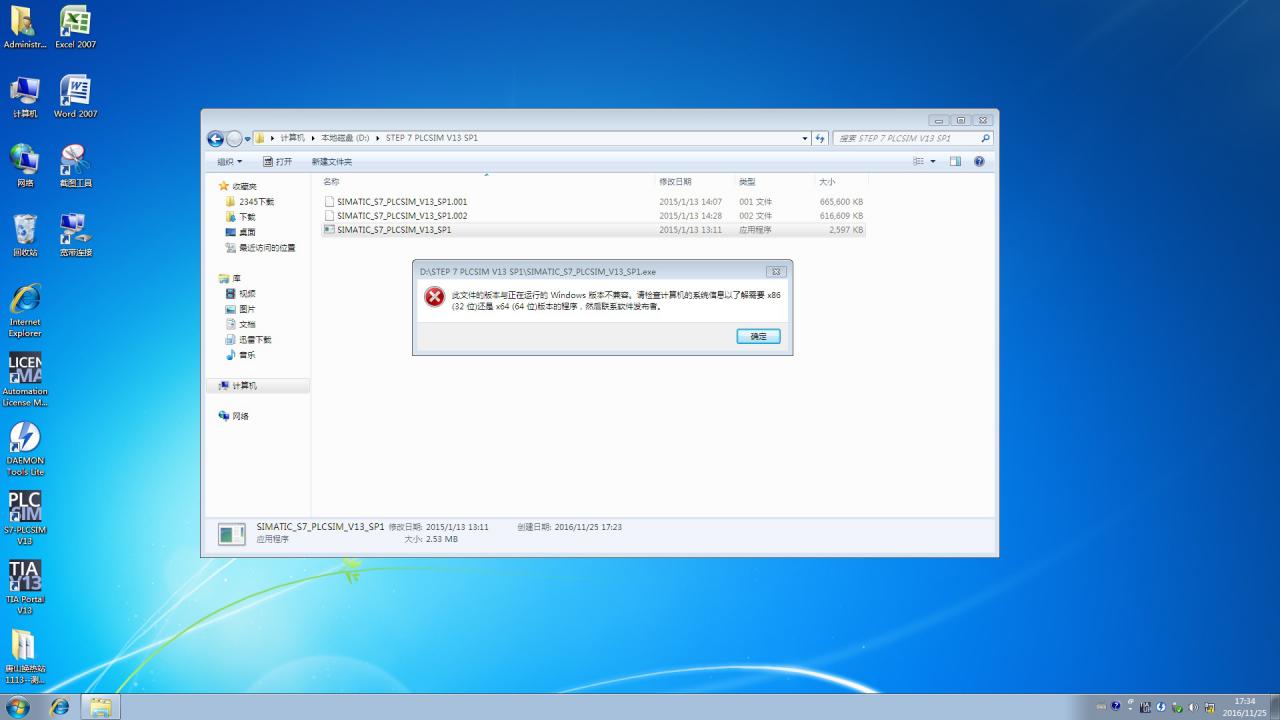
Task: Click the file thumbnail in details pane
Action: (231, 535)
